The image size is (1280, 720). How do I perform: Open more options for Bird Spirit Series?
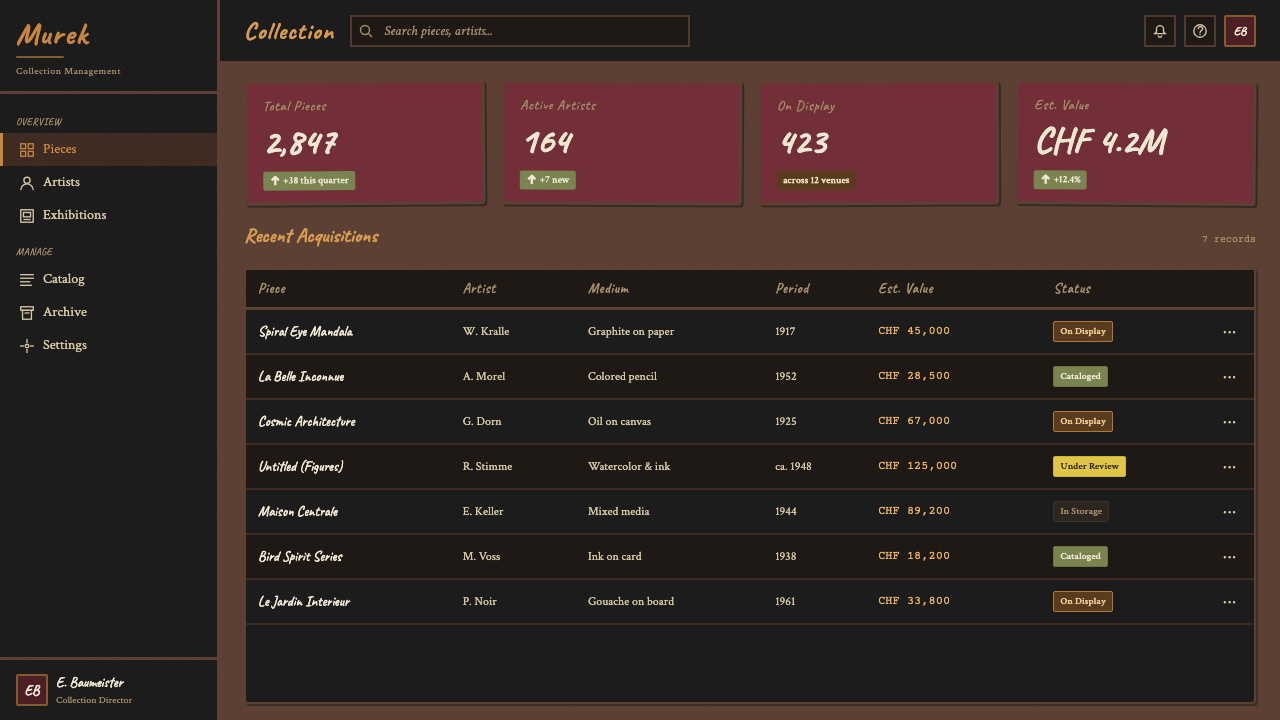[1229, 557]
